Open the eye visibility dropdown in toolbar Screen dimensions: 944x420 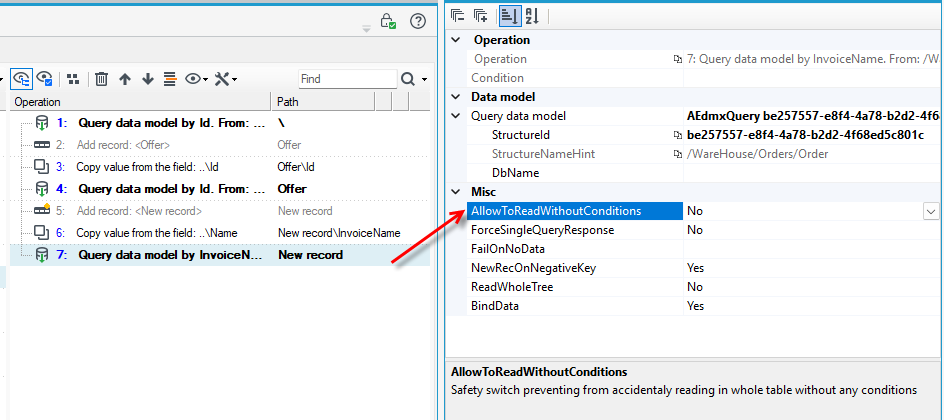pyautogui.click(x=196, y=79)
